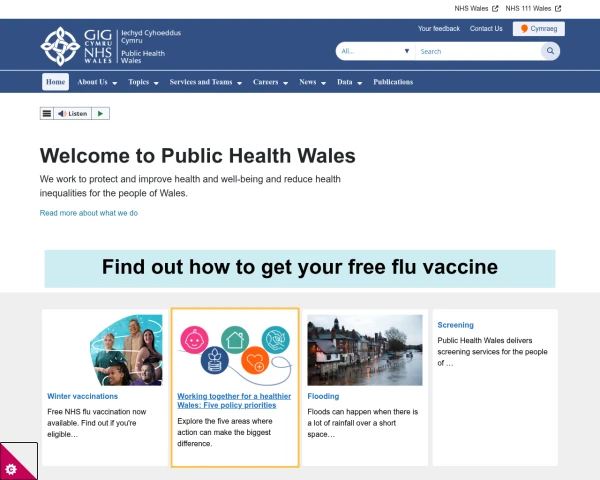
Task: Go to the Publications page
Action: (x=393, y=82)
